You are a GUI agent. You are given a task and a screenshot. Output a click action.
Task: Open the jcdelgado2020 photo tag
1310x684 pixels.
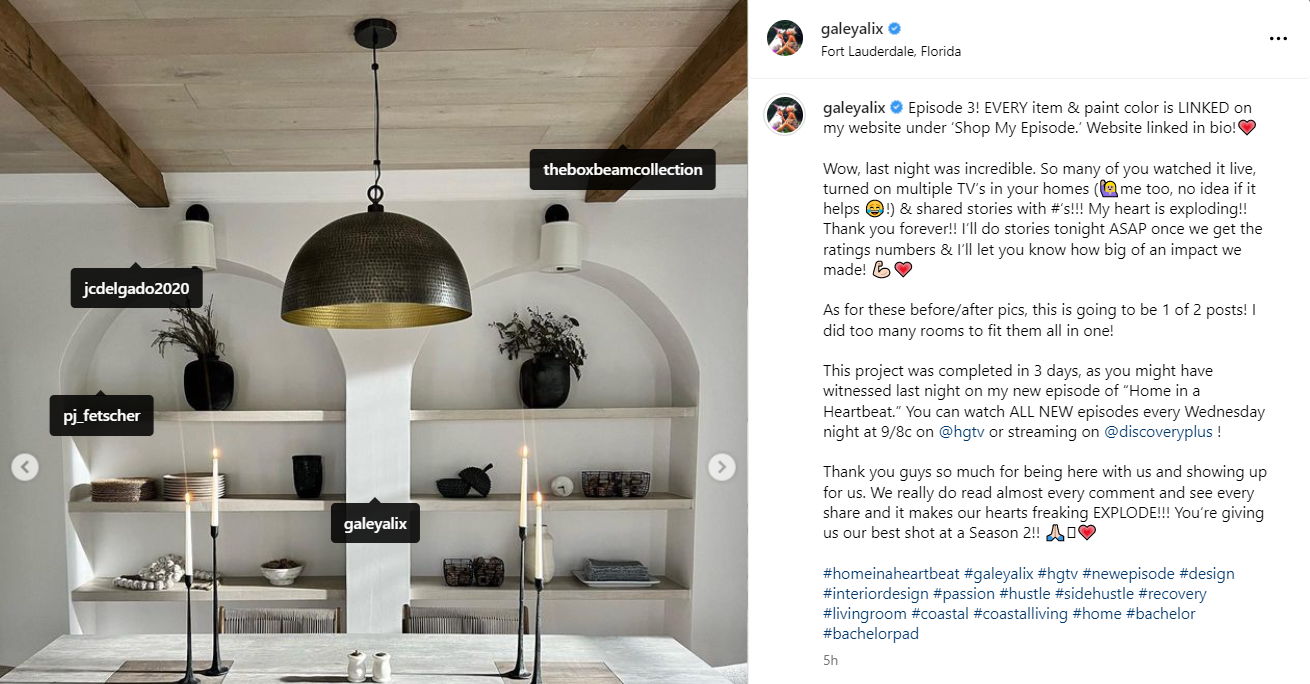137,288
